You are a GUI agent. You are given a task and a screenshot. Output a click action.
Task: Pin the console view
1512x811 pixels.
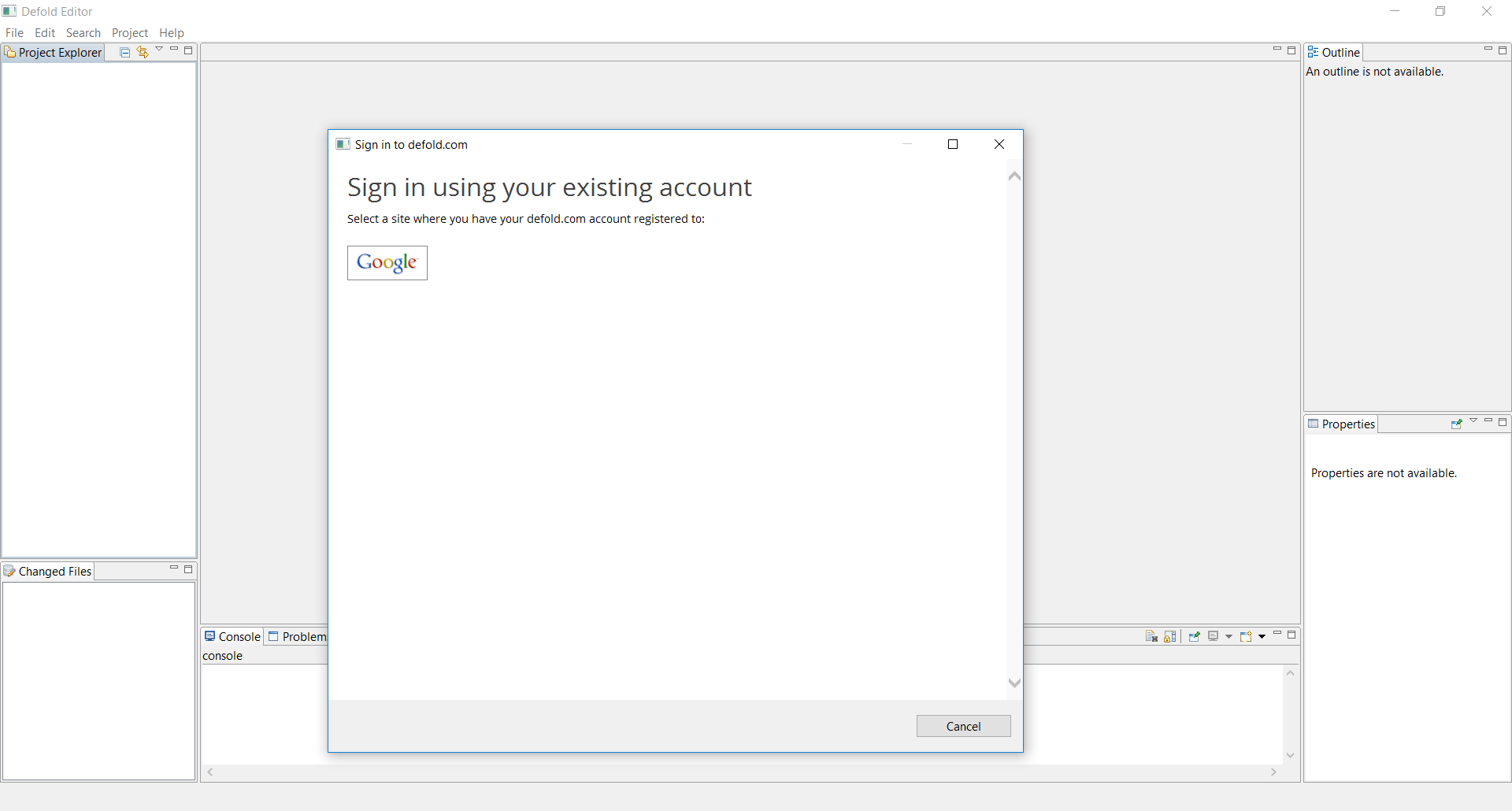point(1194,636)
